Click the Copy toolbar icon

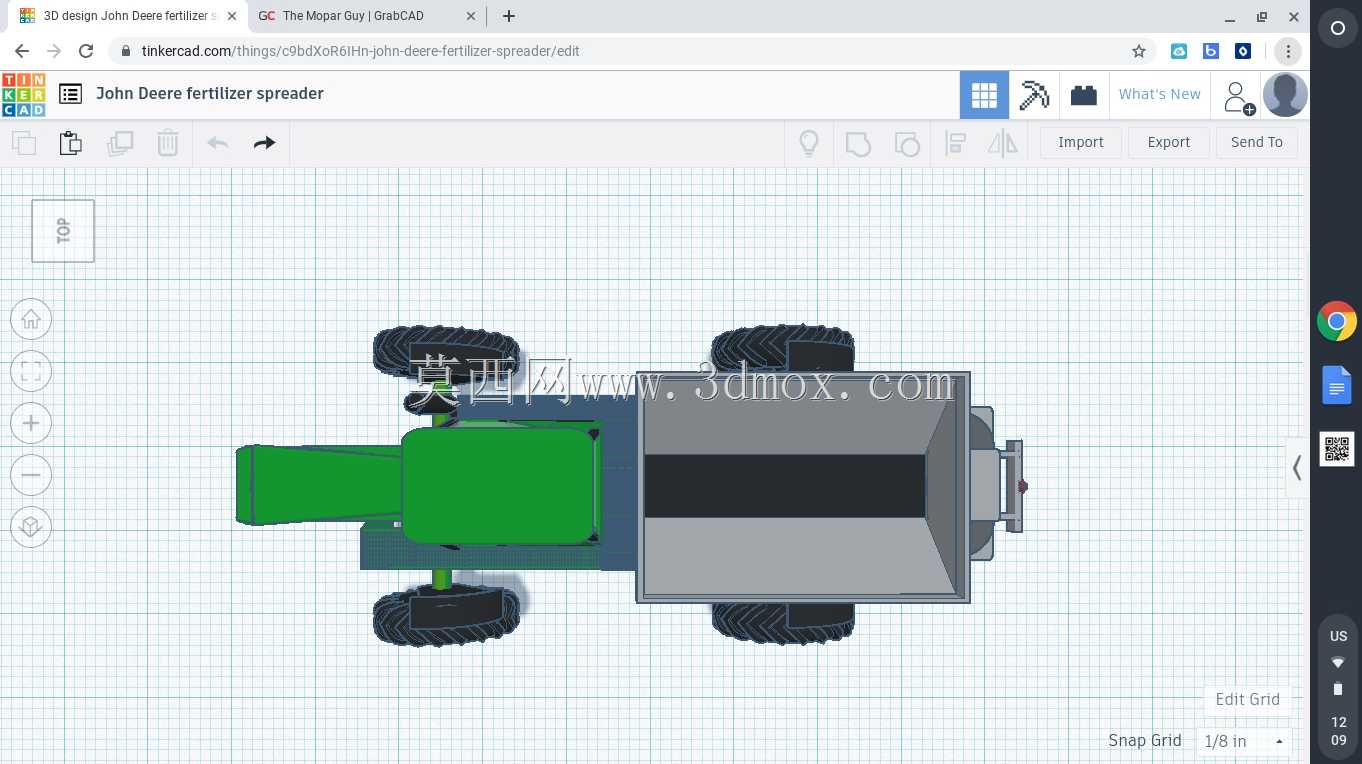pos(24,143)
